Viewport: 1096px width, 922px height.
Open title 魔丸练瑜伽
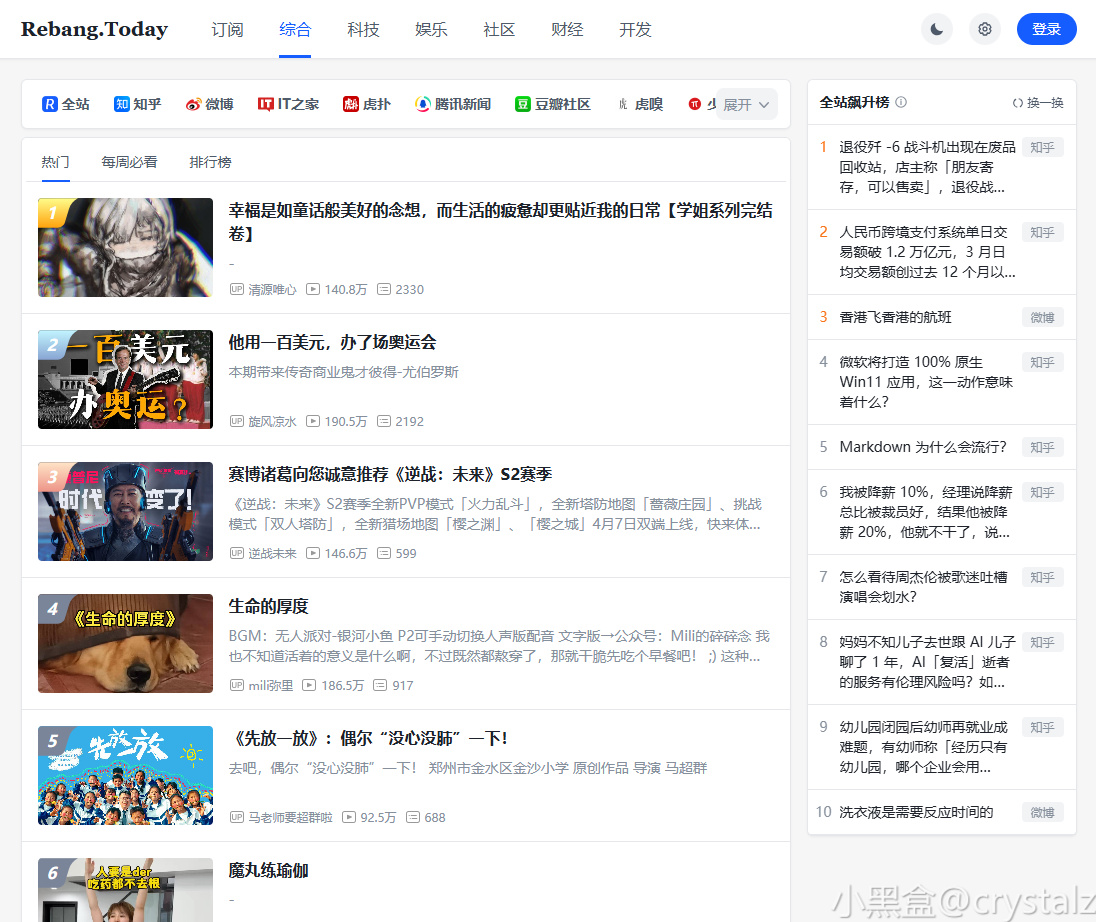(x=268, y=871)
